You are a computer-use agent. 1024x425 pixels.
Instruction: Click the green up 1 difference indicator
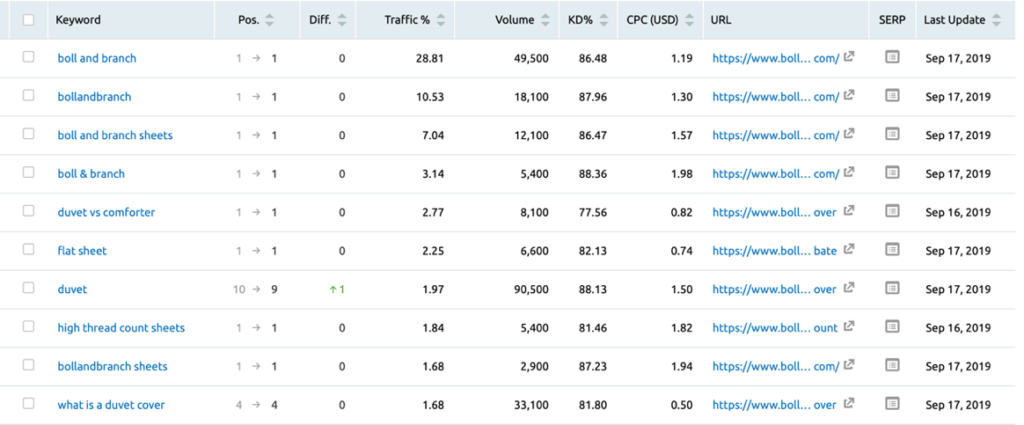coord(337,289)
